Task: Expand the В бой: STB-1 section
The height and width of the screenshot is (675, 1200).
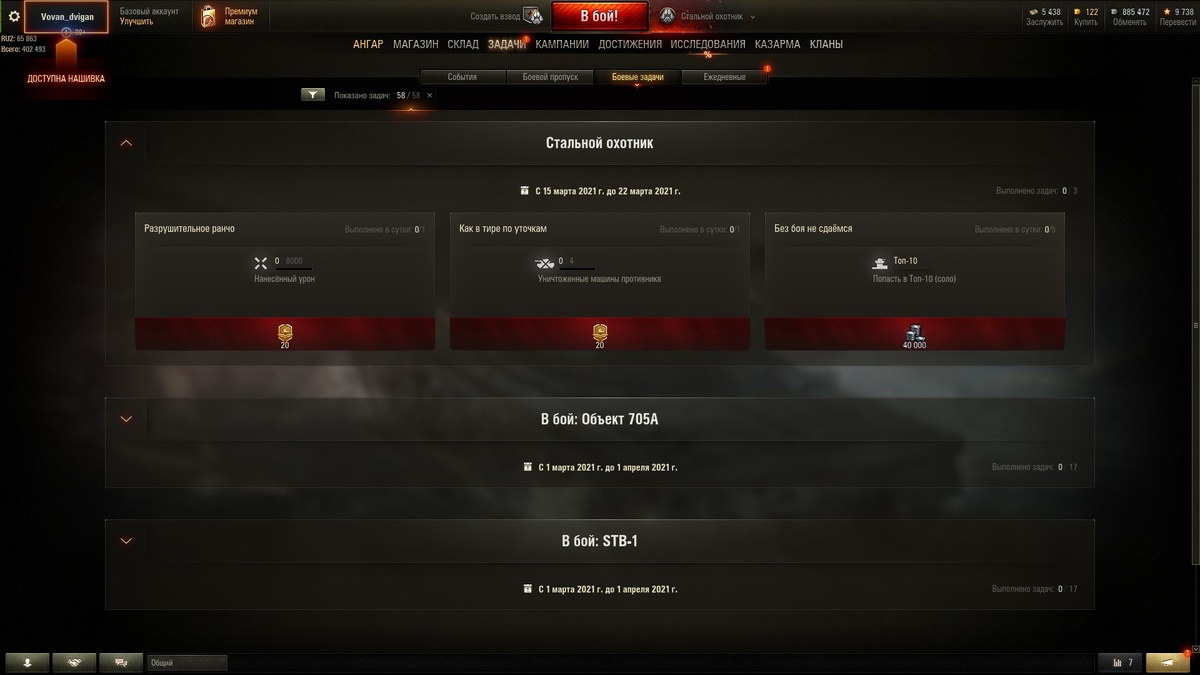Action: 126,541
